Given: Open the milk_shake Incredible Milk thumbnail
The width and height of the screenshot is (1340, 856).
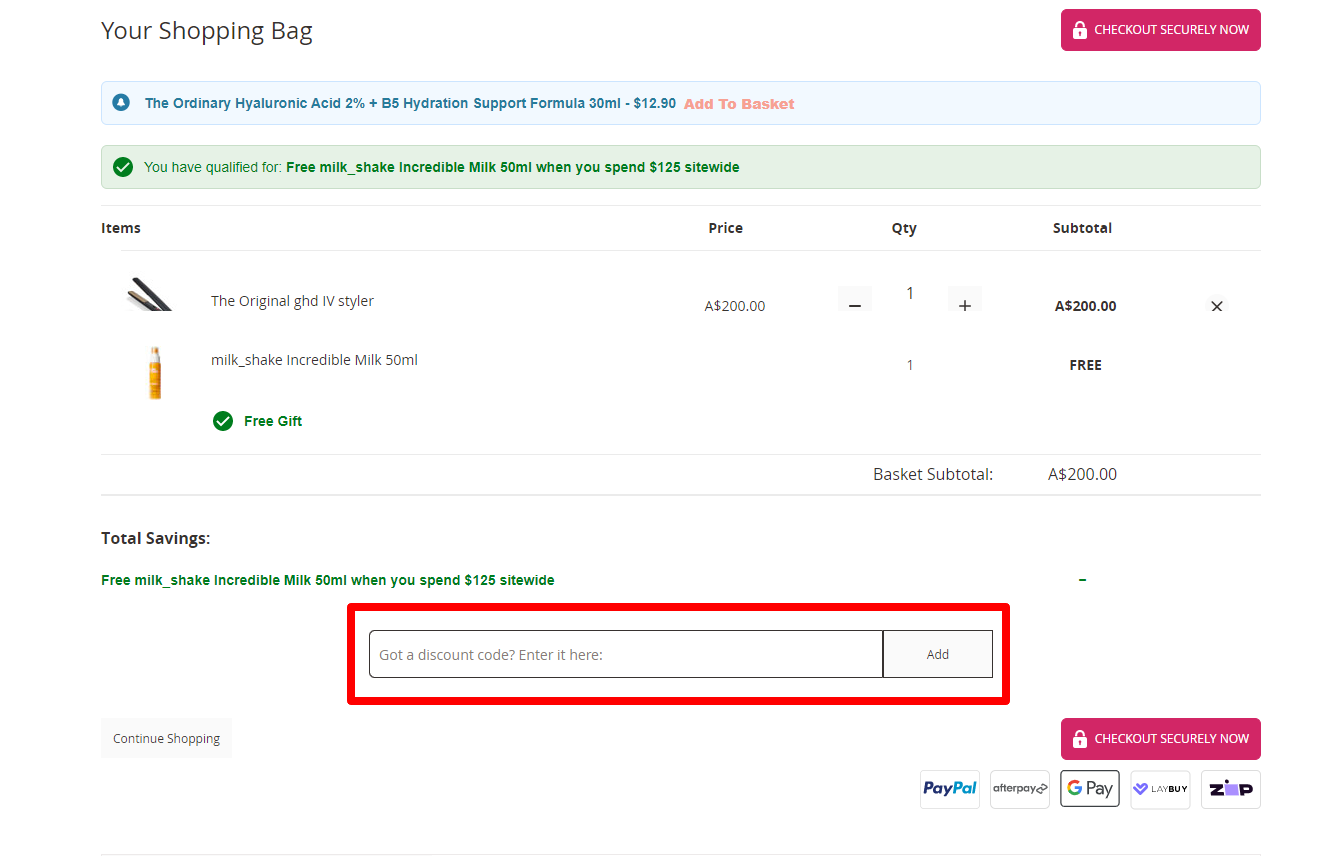Looking at the screenshot, I should tap(155, 373).
